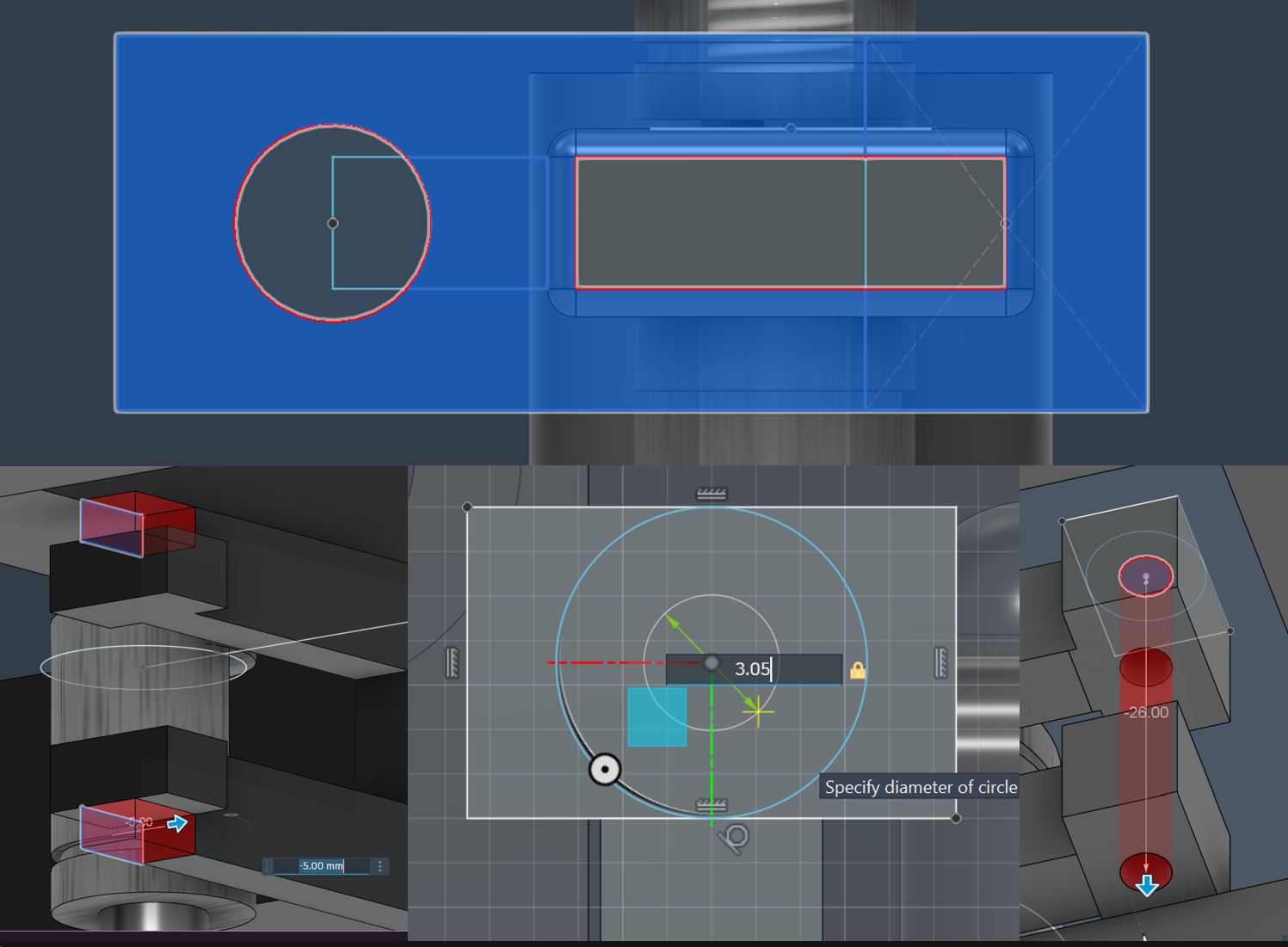1288x947 pixels.
Task: Click the blue extrude arrow on the red box
Action: pos(177,824)
